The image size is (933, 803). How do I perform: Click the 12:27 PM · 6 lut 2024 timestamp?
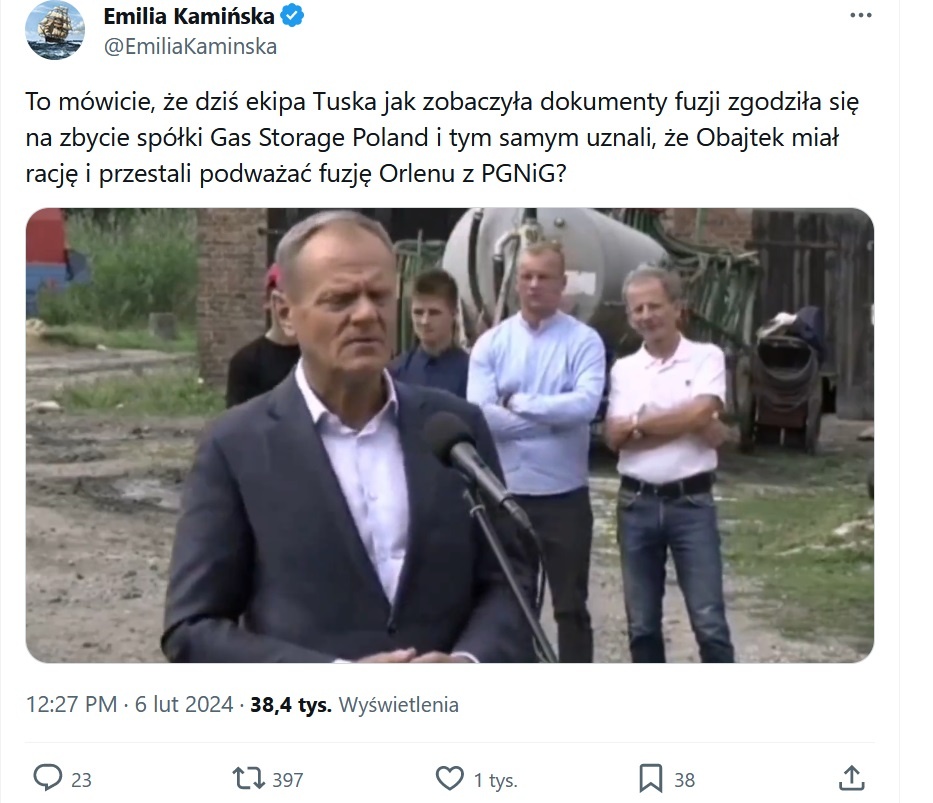pyautogui.click(x=129, y=704)
